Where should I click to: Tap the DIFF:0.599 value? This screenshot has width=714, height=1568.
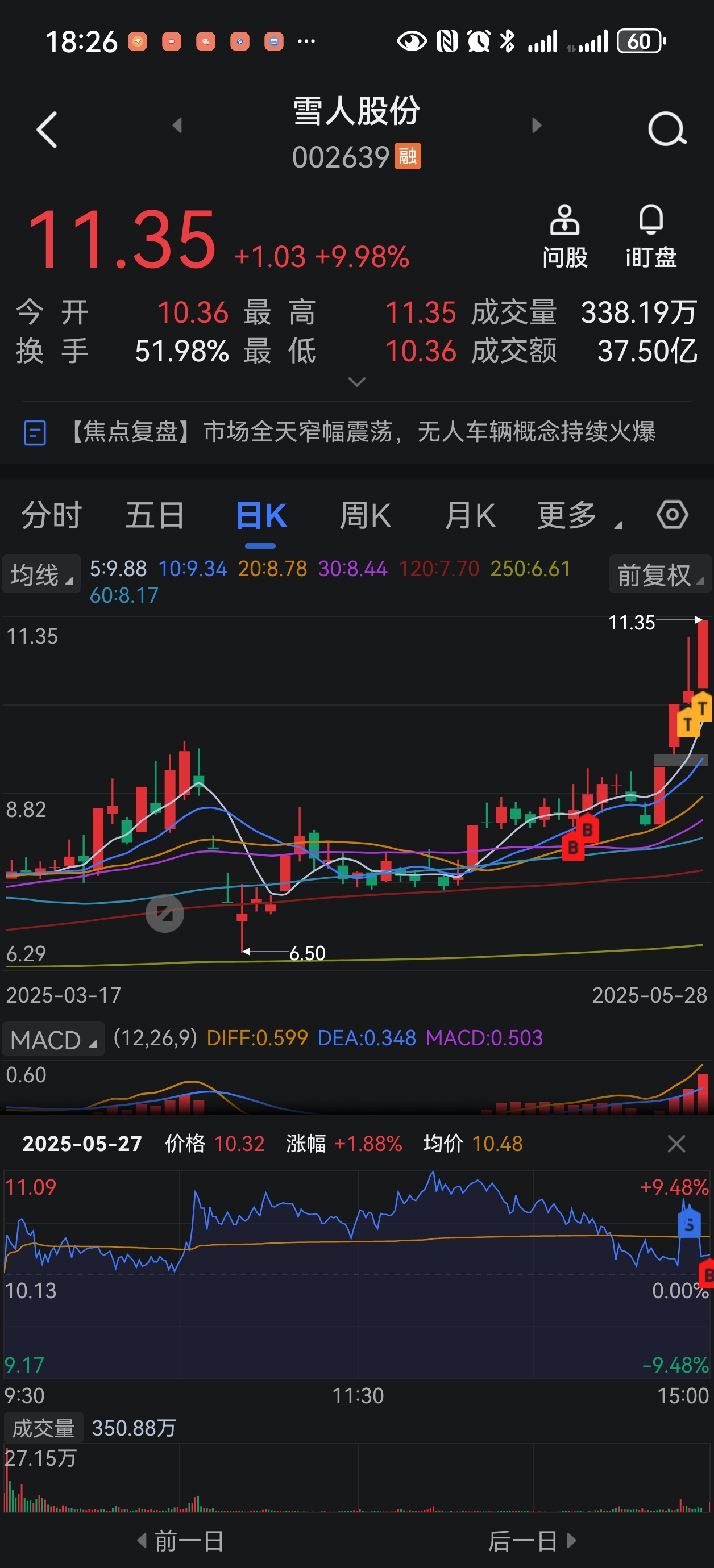tap(257, 1037)
